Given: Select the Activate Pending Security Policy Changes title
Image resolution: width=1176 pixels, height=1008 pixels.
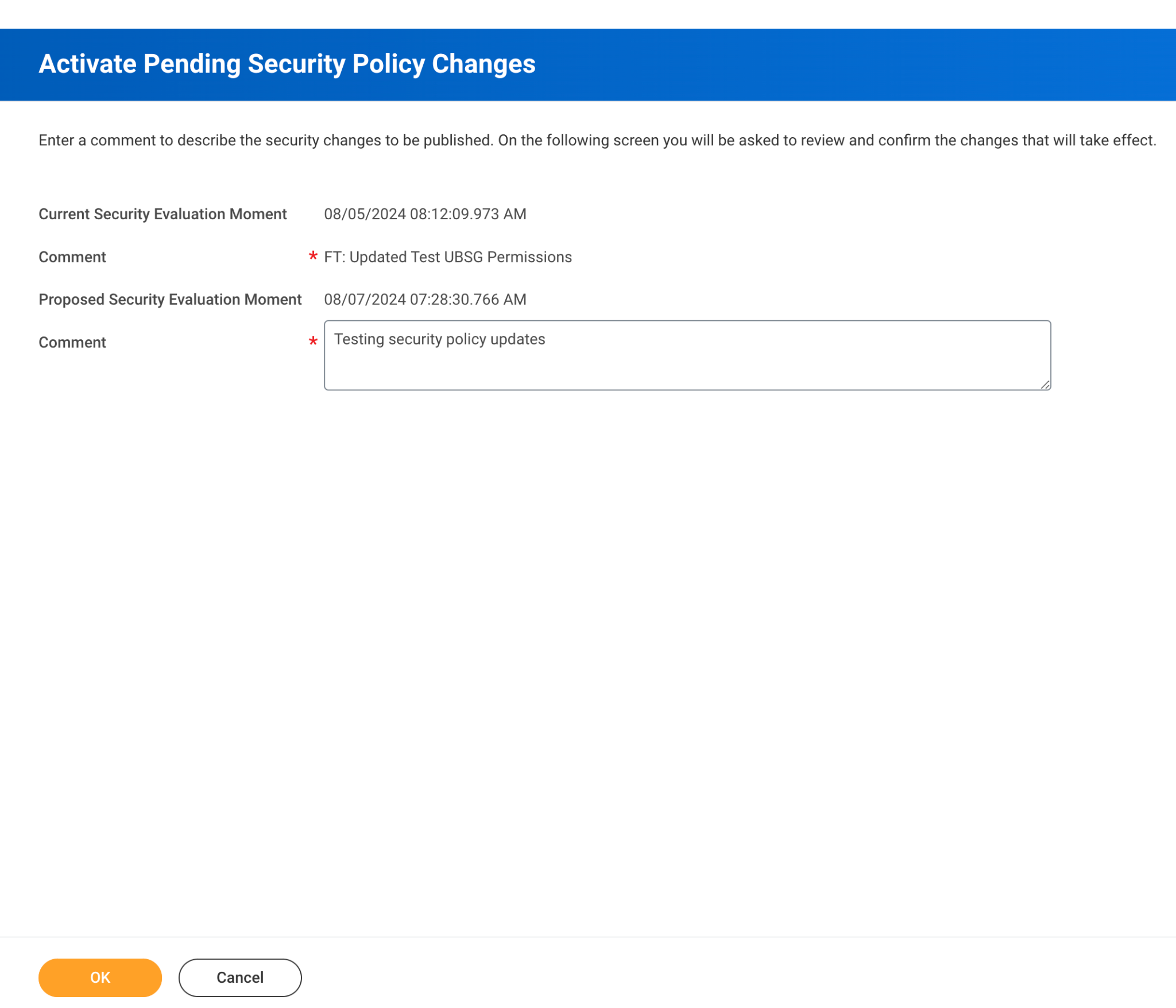Looking at the screenshot, I should [x=287, y=64].
